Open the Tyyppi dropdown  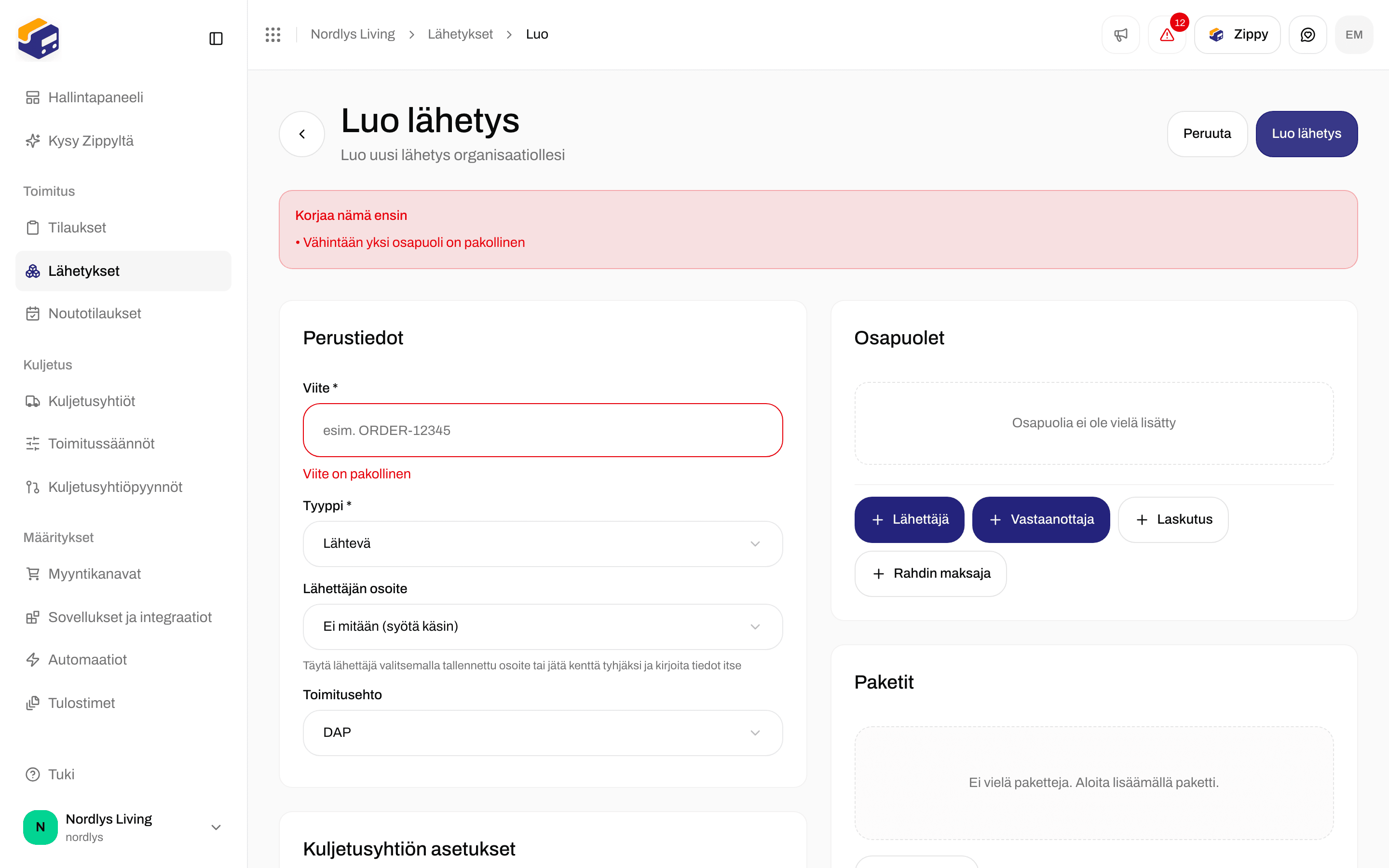(x=543, y=543)
